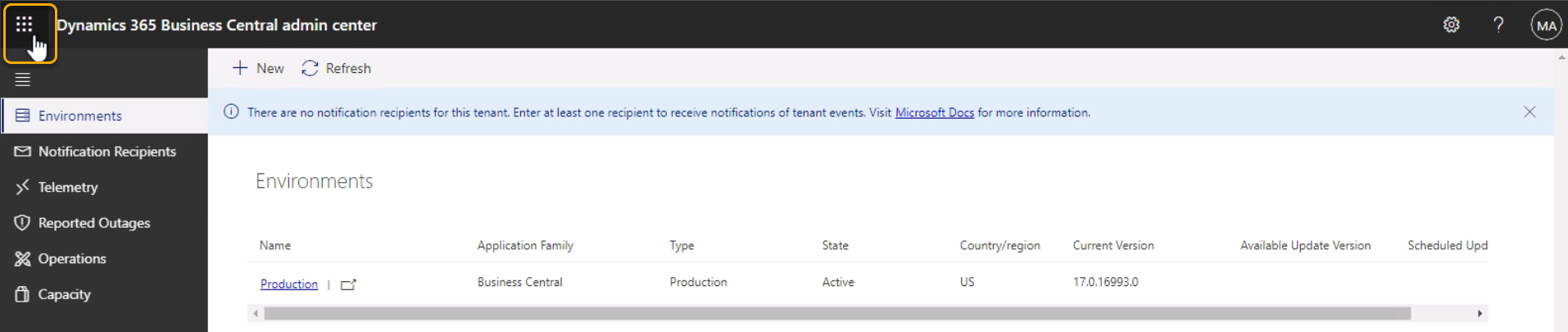Refresh the environments list
1568x332 pixels.
coord(337,68)
